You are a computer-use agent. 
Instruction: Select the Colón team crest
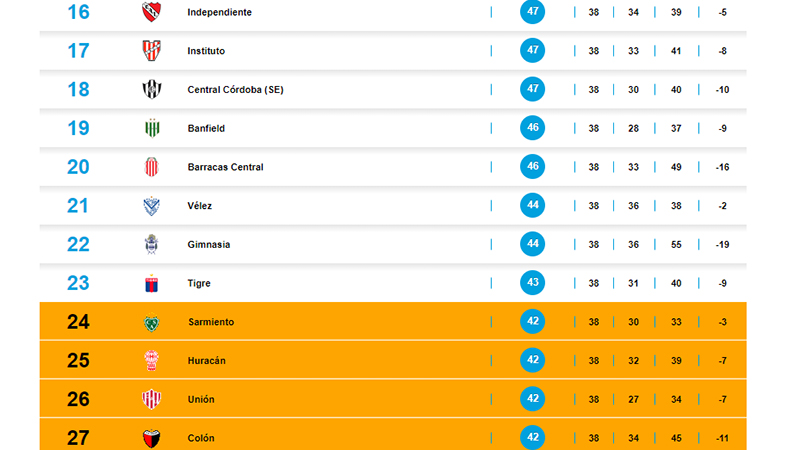152,437
